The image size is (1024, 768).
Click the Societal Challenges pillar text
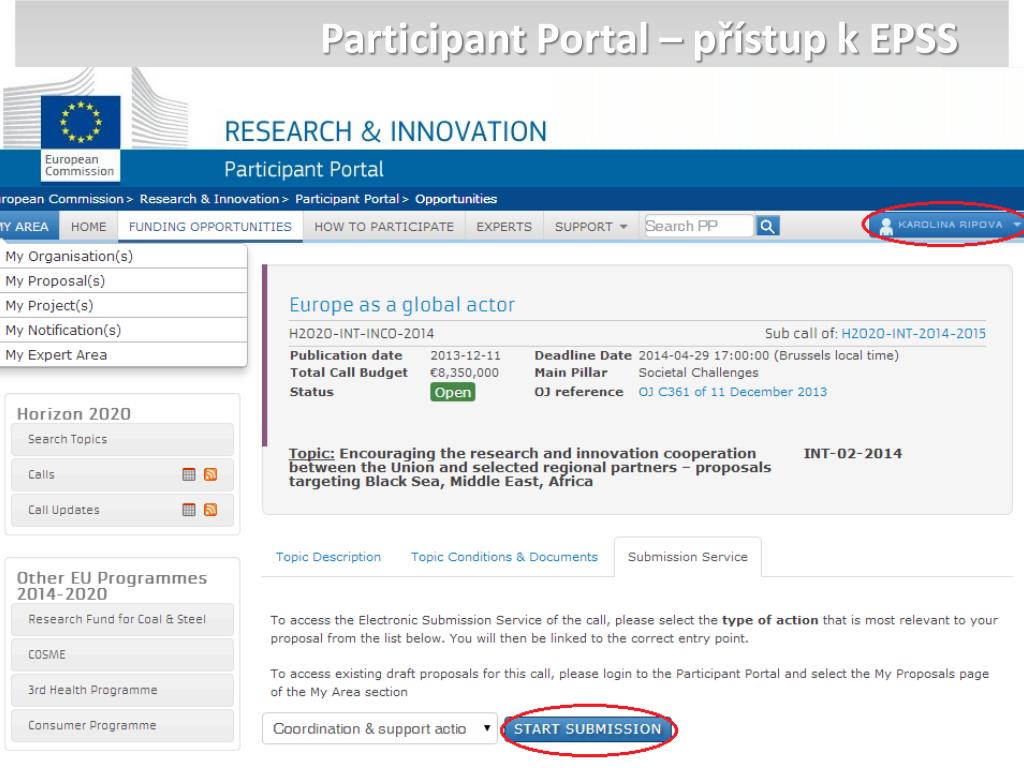pyautogui.click(x=698, y=373)
